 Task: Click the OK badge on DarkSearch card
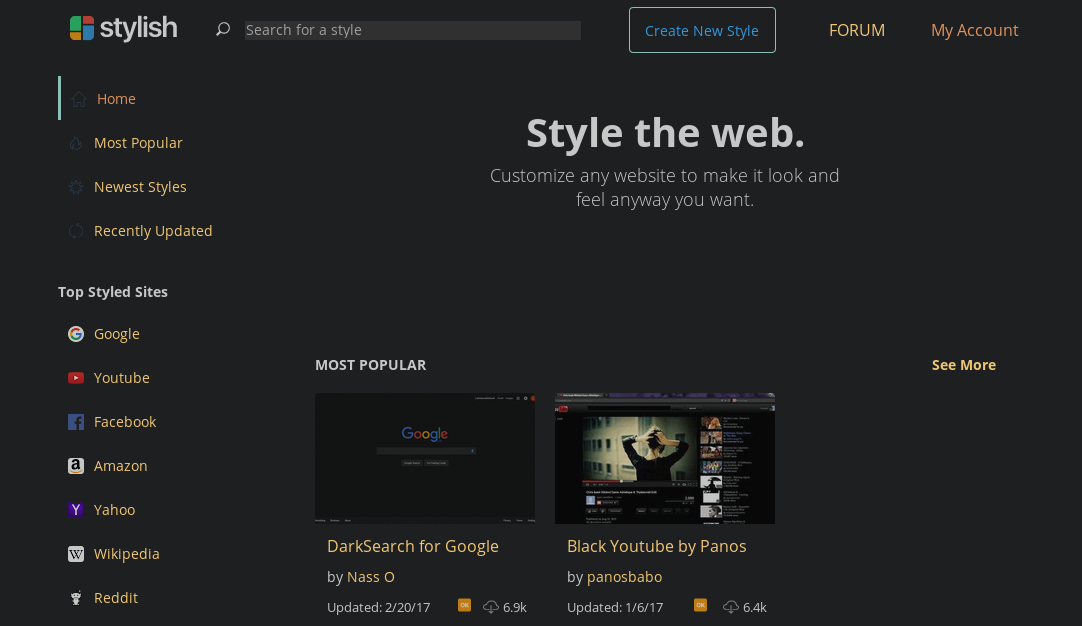click(x=464, y=605)
